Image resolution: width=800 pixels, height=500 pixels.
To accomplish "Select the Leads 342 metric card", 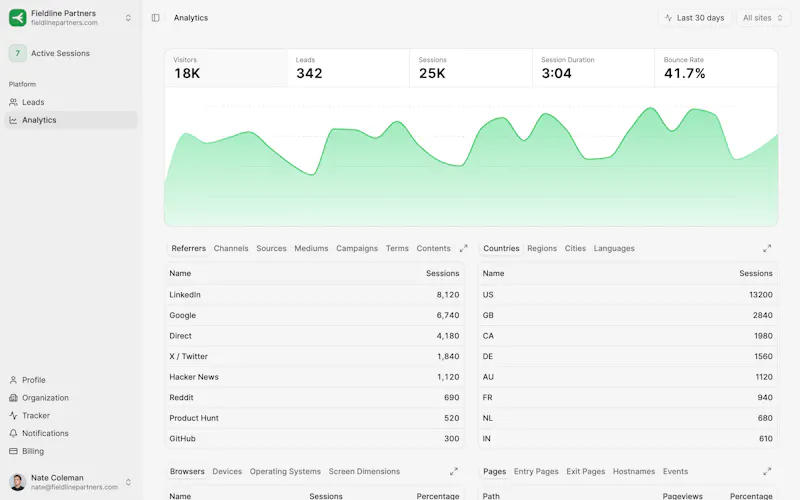I will (348, 68).
